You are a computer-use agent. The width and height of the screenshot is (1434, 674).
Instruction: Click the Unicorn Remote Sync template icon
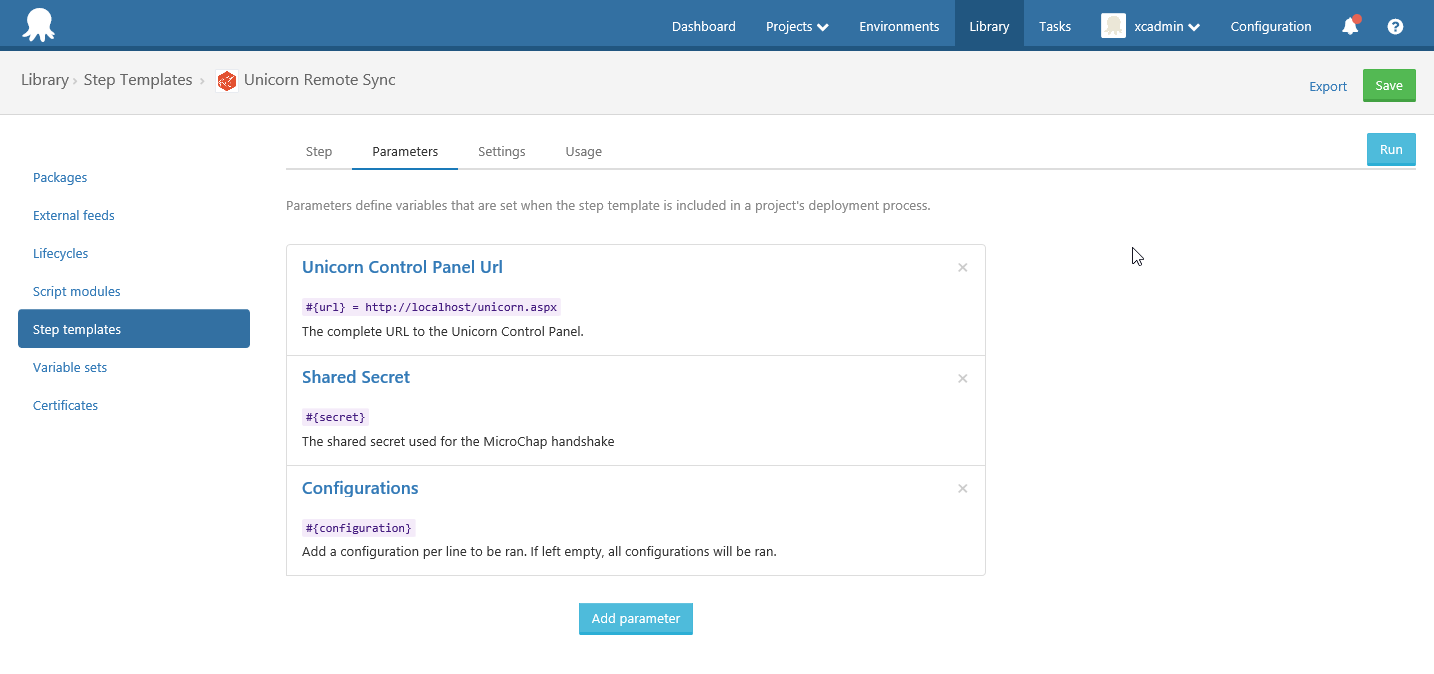227,81
